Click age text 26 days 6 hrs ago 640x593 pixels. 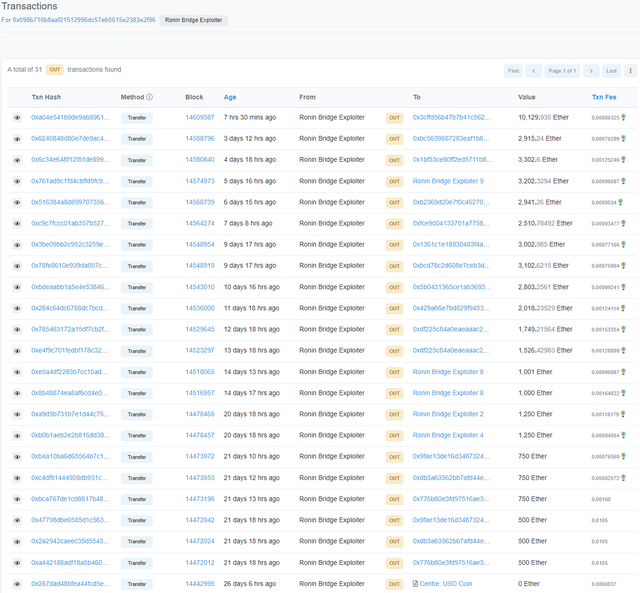point(250,584)
